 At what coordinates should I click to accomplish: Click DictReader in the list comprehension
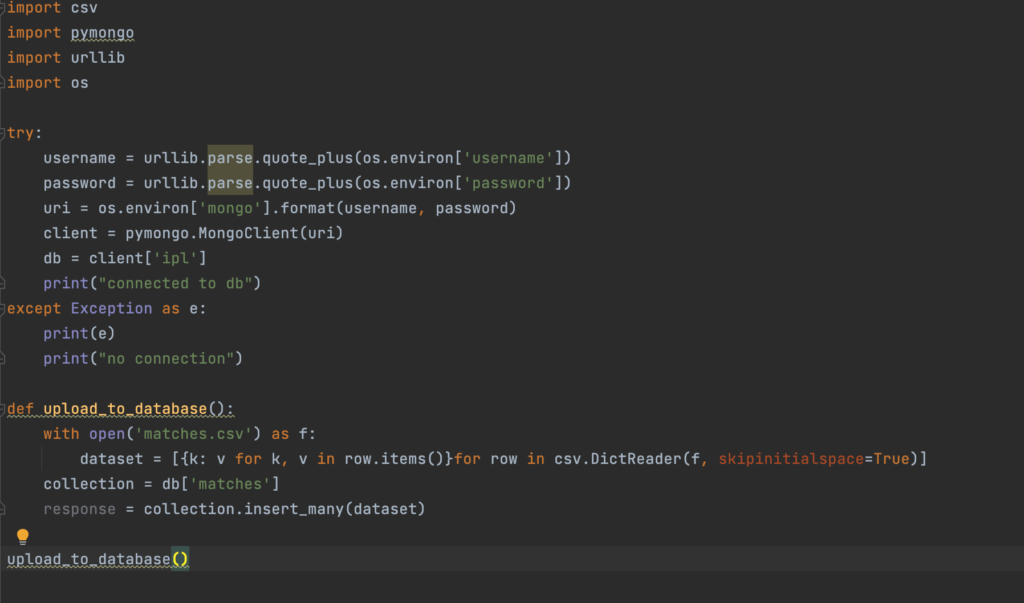click(x=642, y=459)
